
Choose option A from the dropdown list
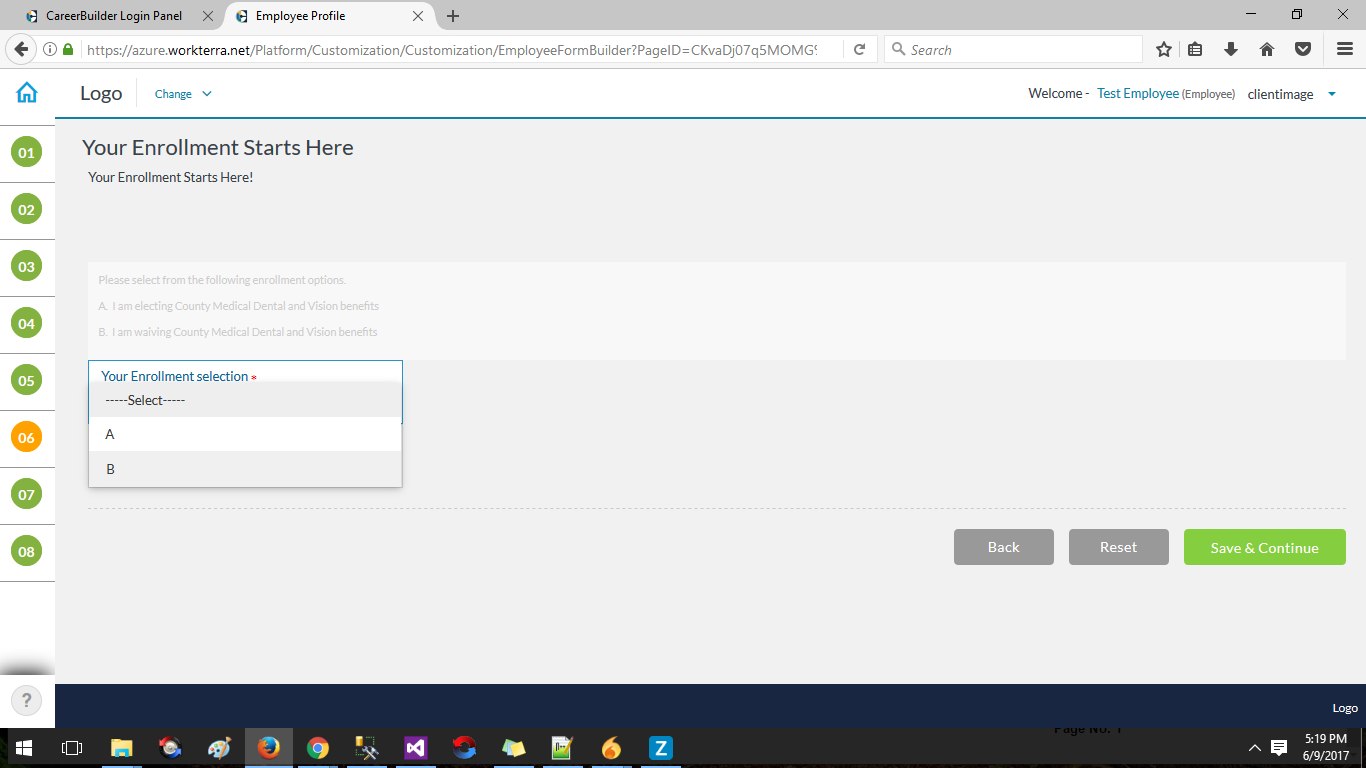pyautogui.click(x=245, y=434)
